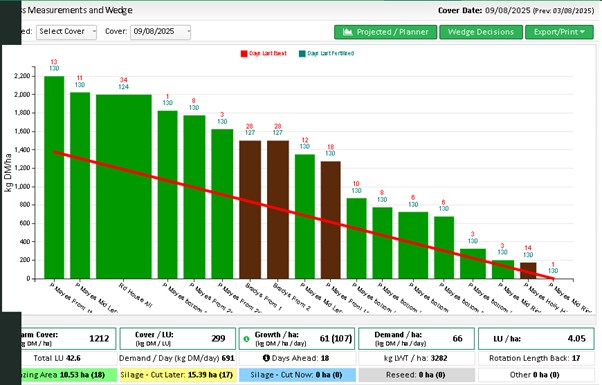The width and height of the screenshot is (602, 385).
Task: Click the yellow Silage - Cut Later cell
Action: tap(177, 375)
